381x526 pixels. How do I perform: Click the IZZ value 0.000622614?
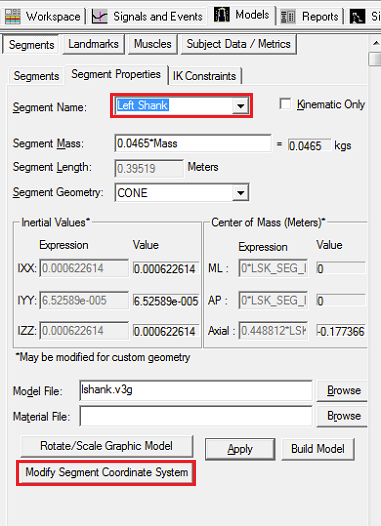[166, 331]
